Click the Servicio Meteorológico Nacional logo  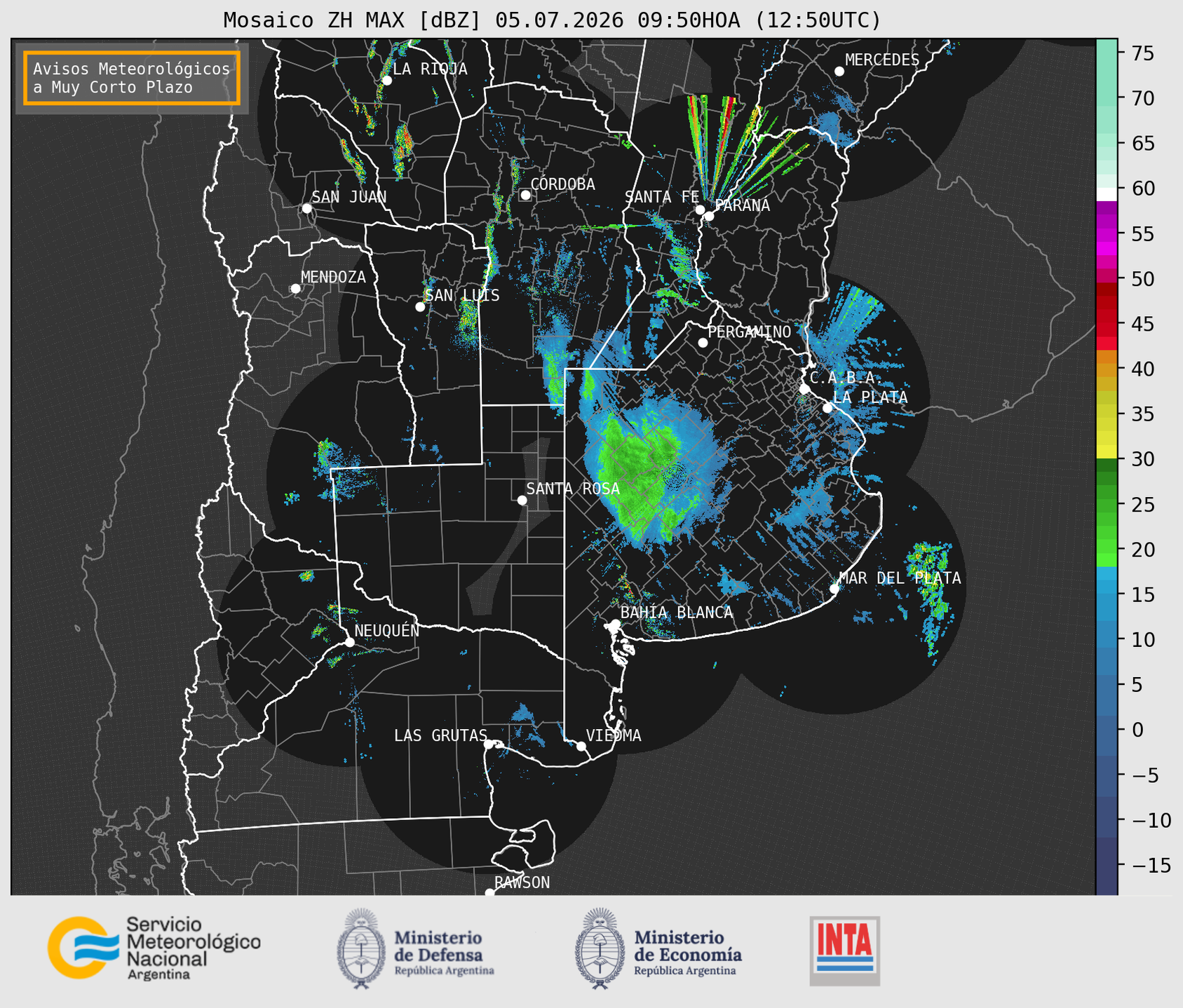point(154,948)
